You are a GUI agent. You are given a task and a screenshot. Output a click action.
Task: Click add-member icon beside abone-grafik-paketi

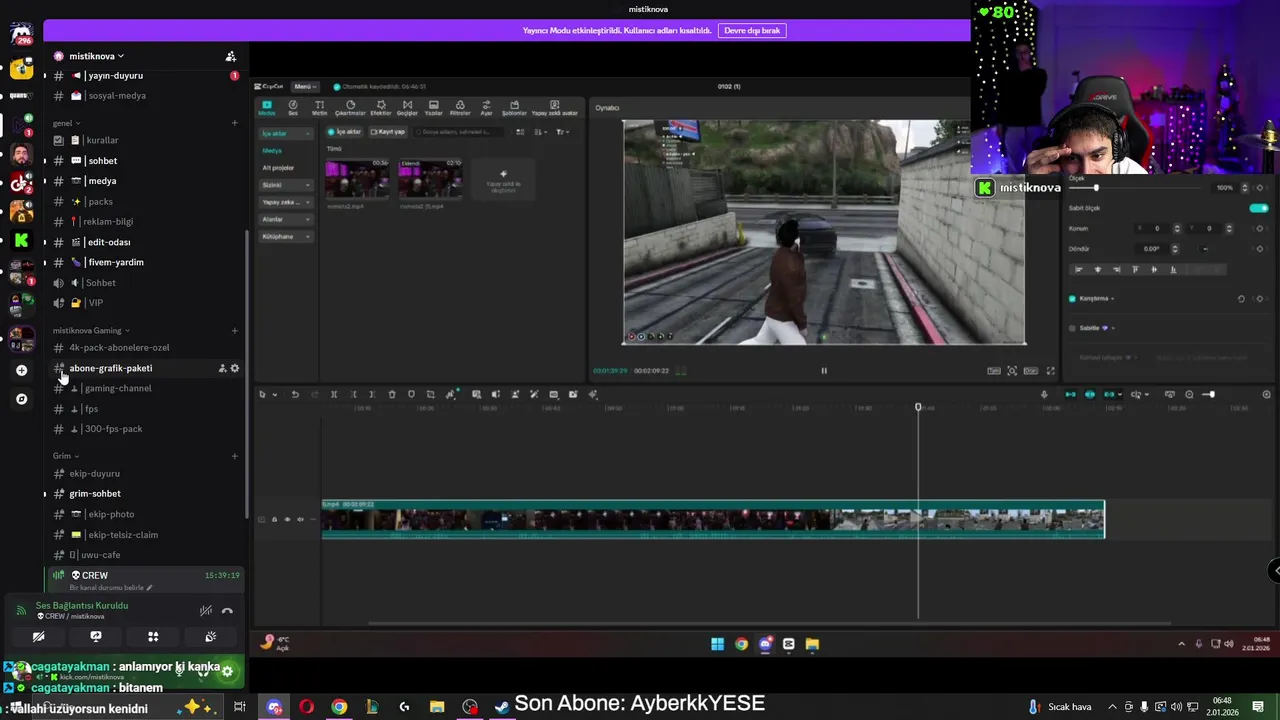point(222,368)
